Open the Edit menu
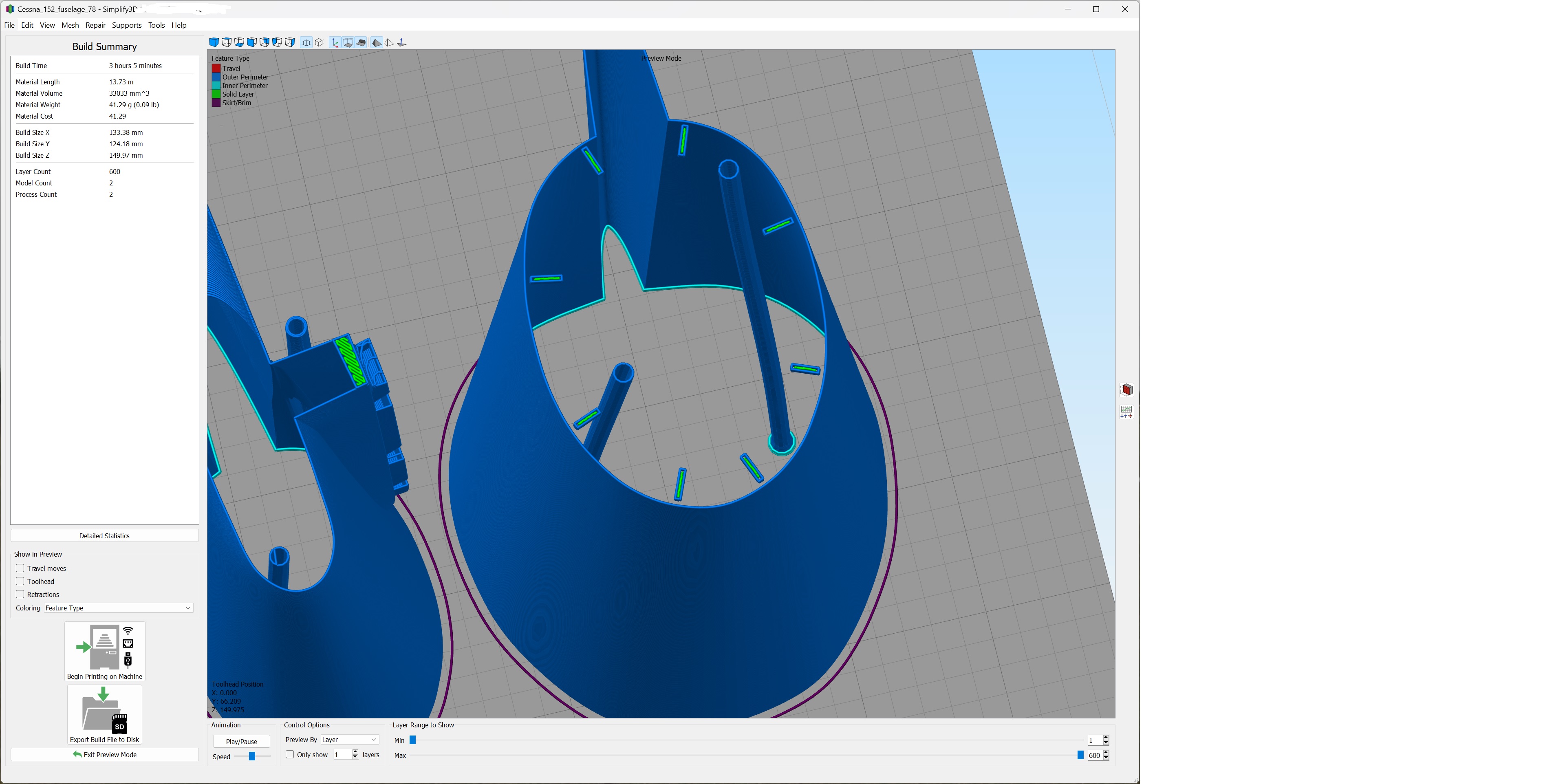Screen dimensions: 1565x784 [27, 25]
